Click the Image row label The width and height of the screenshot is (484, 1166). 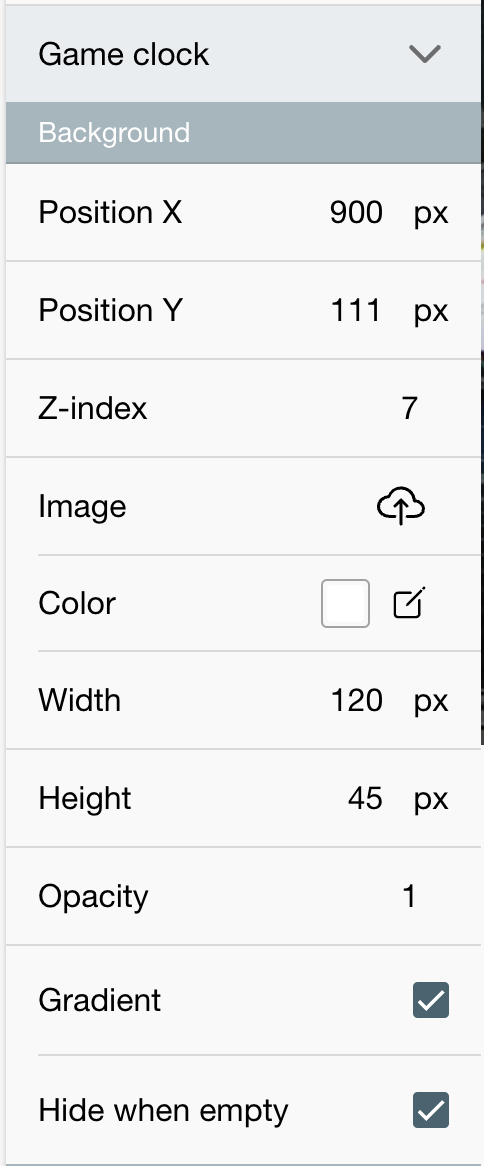pyautogui.click(x=82, y=507)
